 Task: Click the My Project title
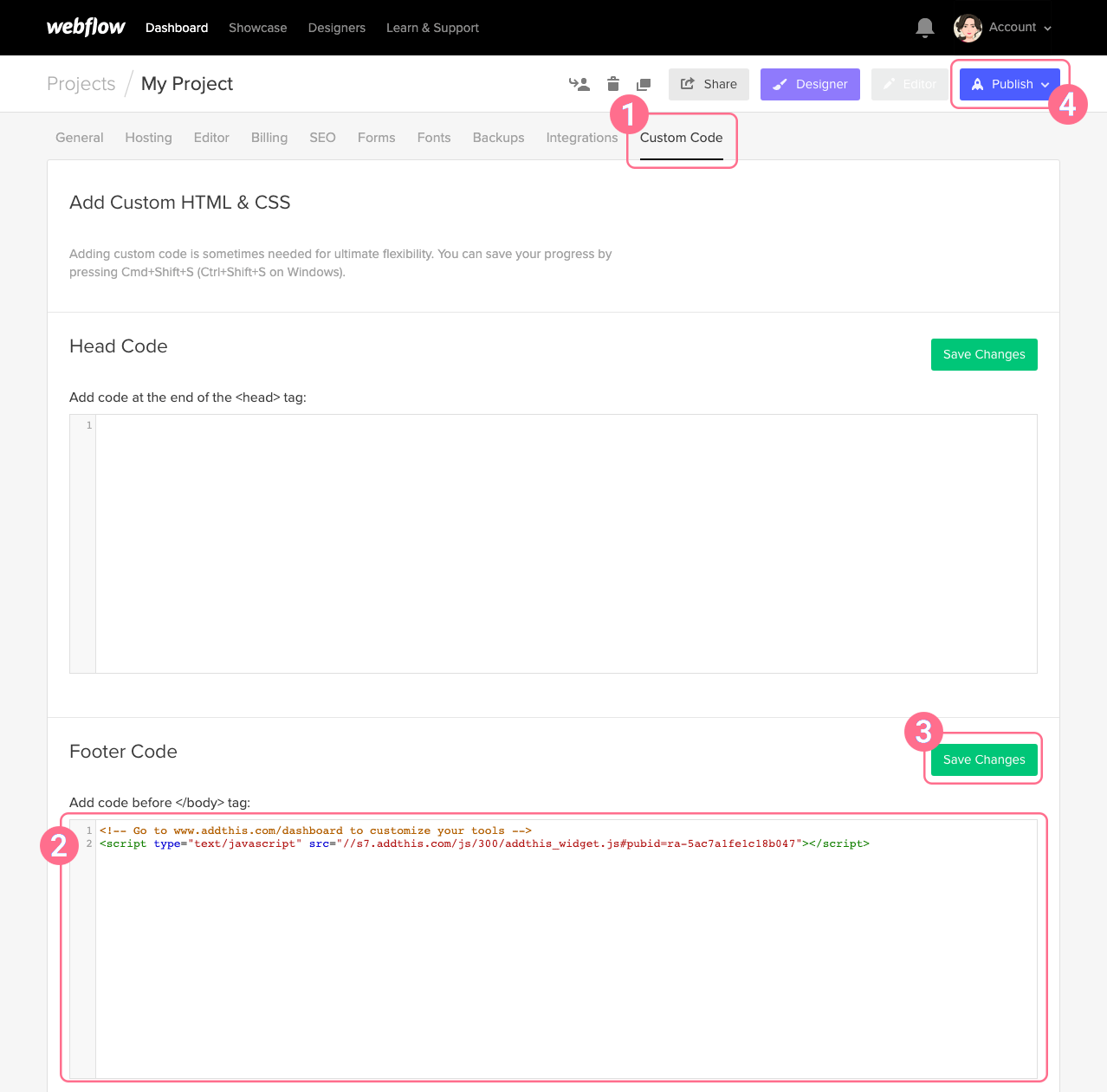187,84
